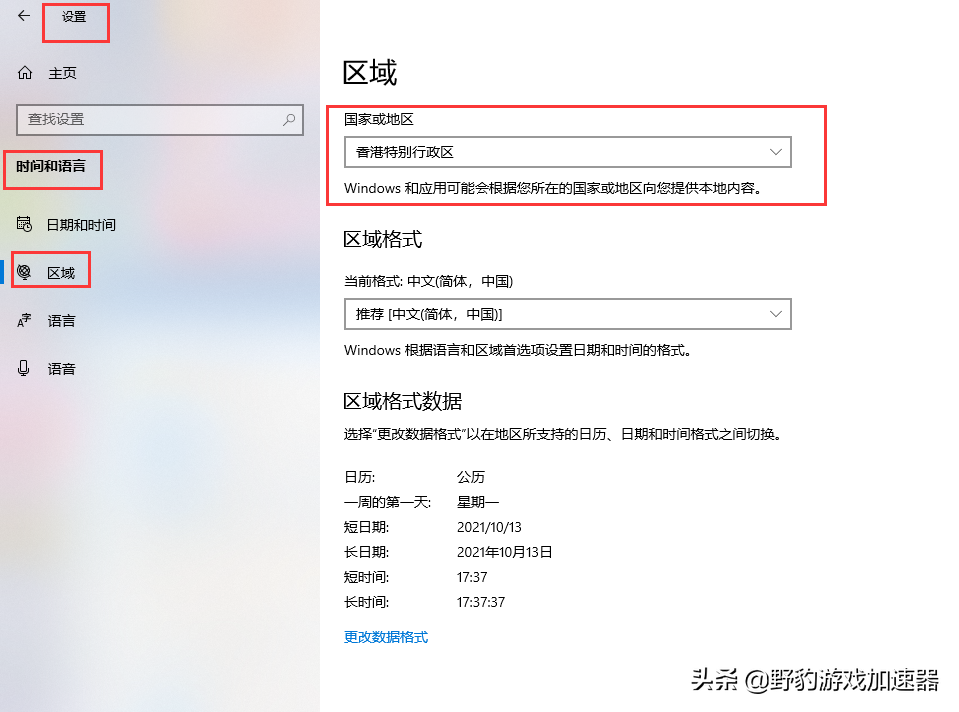Click short date value 2021/10/13

pyautogui.click(x=489, y=527)
